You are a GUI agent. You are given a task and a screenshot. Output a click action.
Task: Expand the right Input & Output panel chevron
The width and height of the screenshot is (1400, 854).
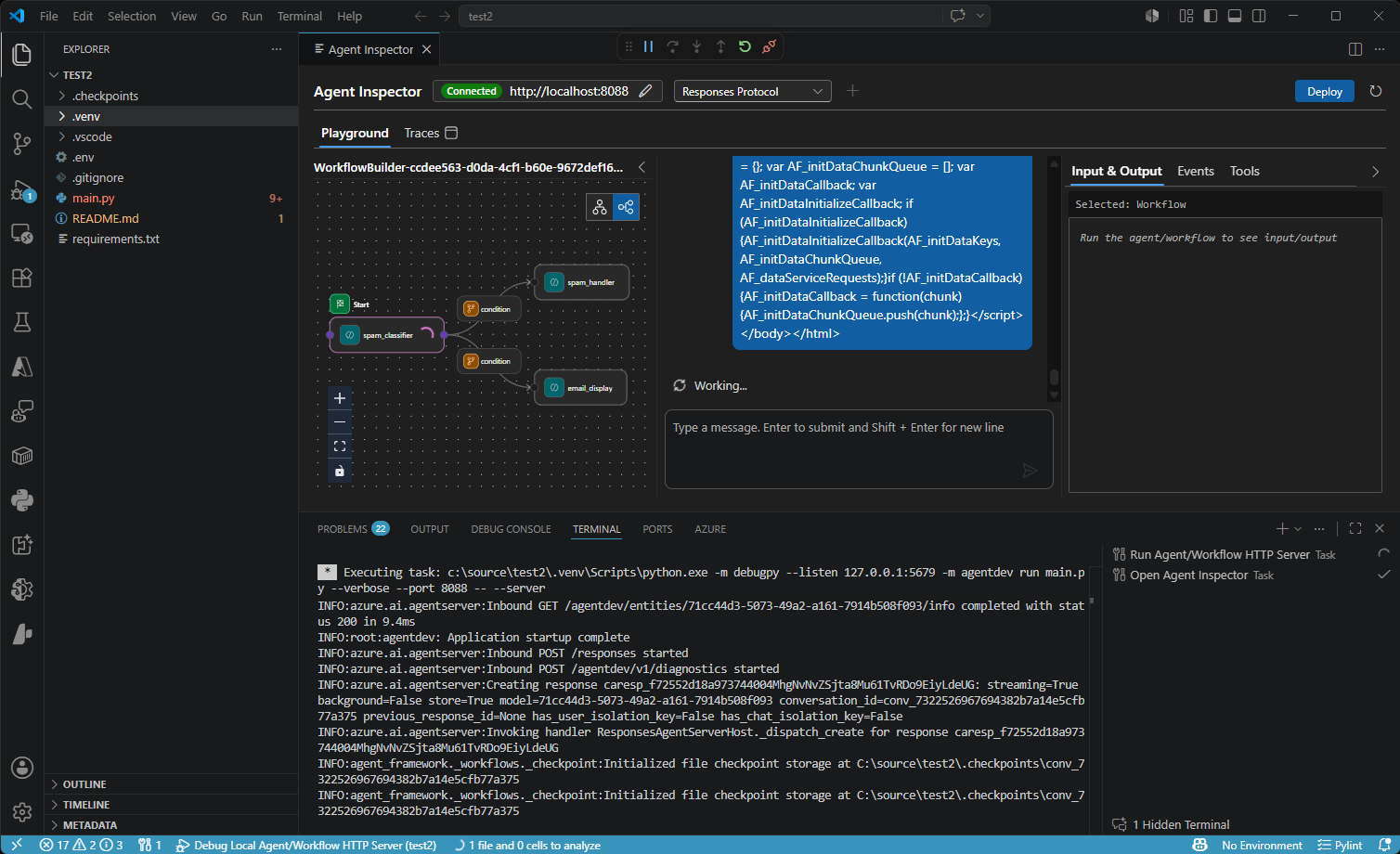coord(1375,172)
